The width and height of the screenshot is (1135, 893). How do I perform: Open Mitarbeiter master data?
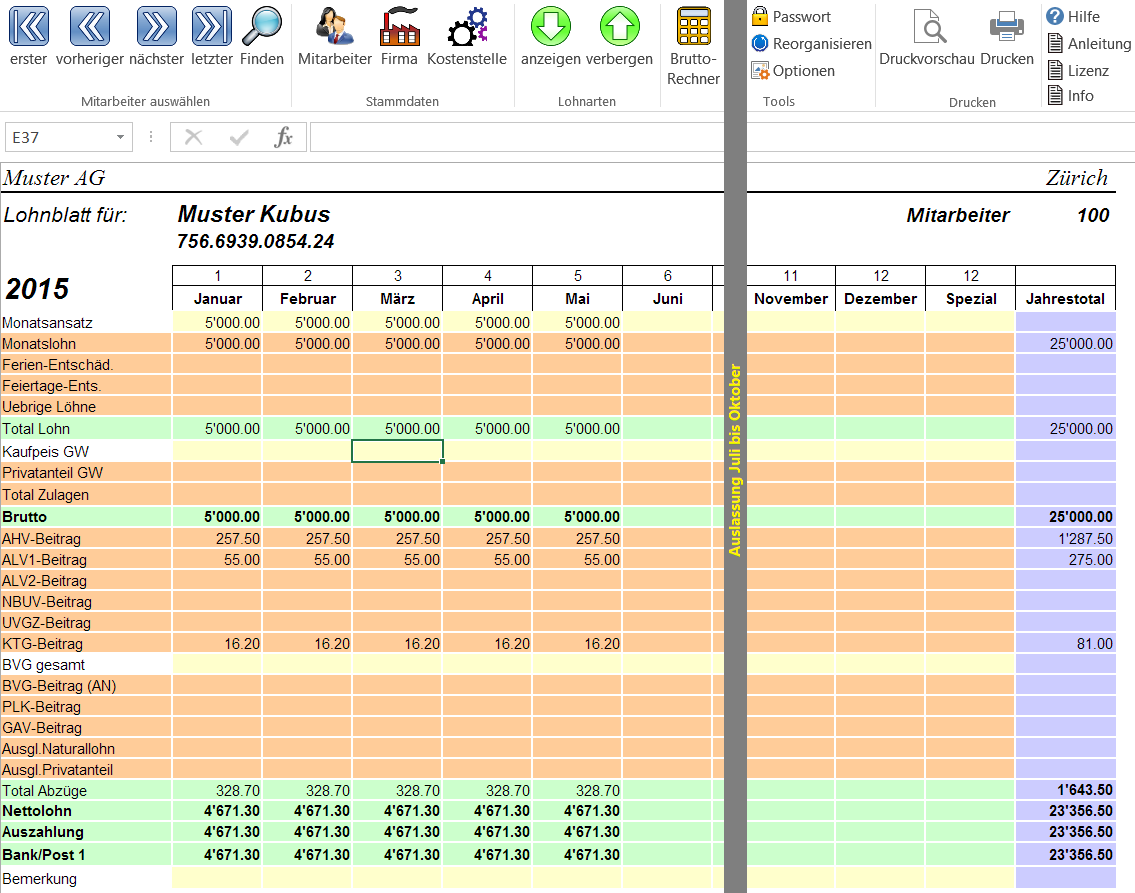click(x=334, y=27)
